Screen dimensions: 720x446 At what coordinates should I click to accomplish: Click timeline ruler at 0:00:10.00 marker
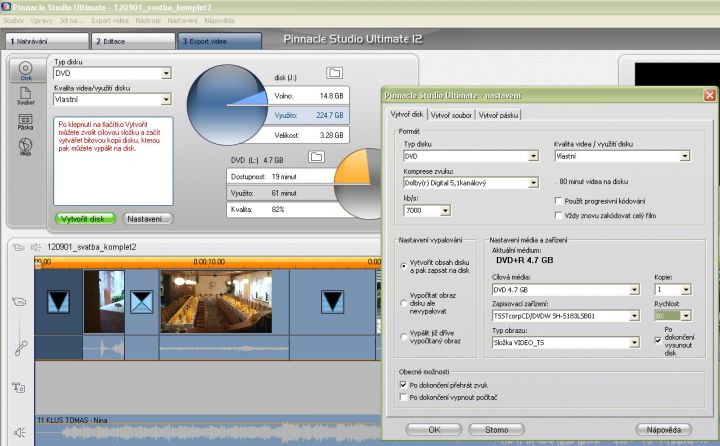209,262
